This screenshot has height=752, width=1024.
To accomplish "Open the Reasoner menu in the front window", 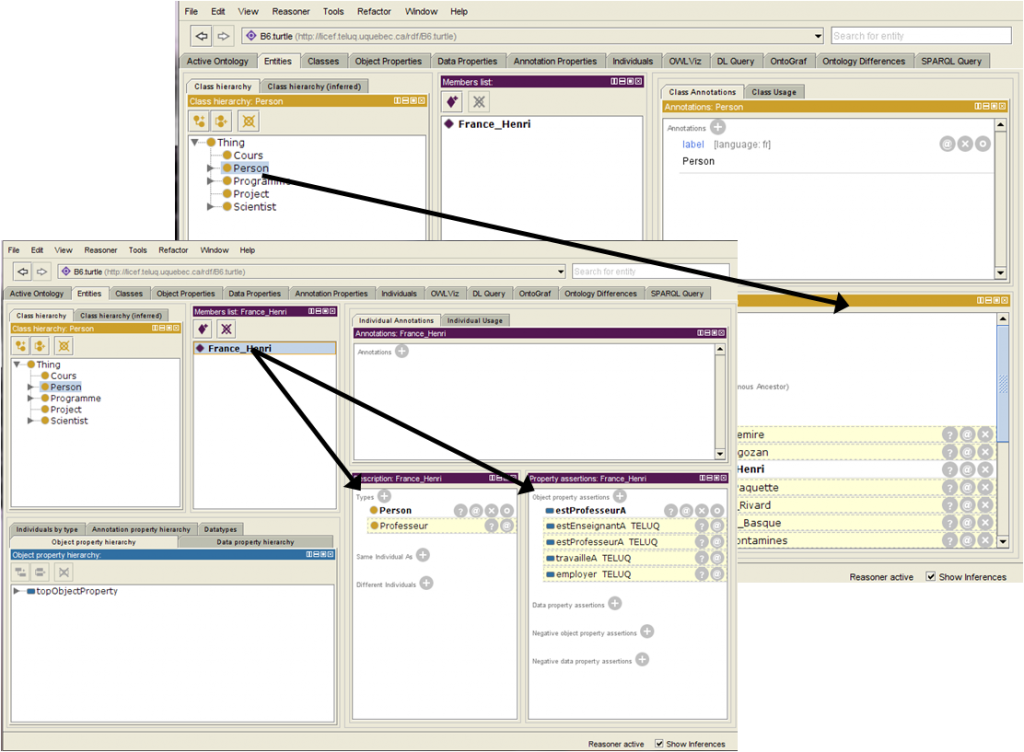I will coord(100,250).
